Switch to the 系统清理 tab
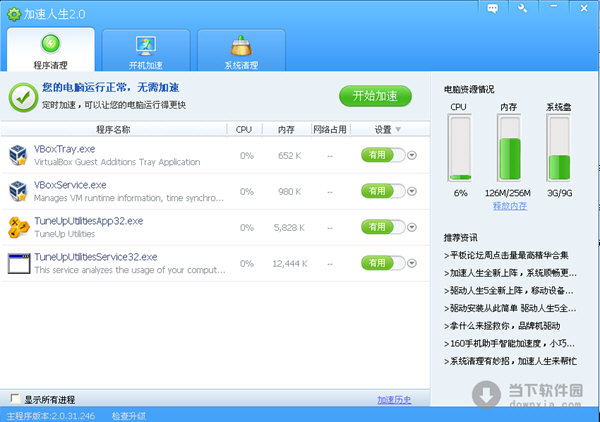Screen dimensions: 600x422 [239, 50]
